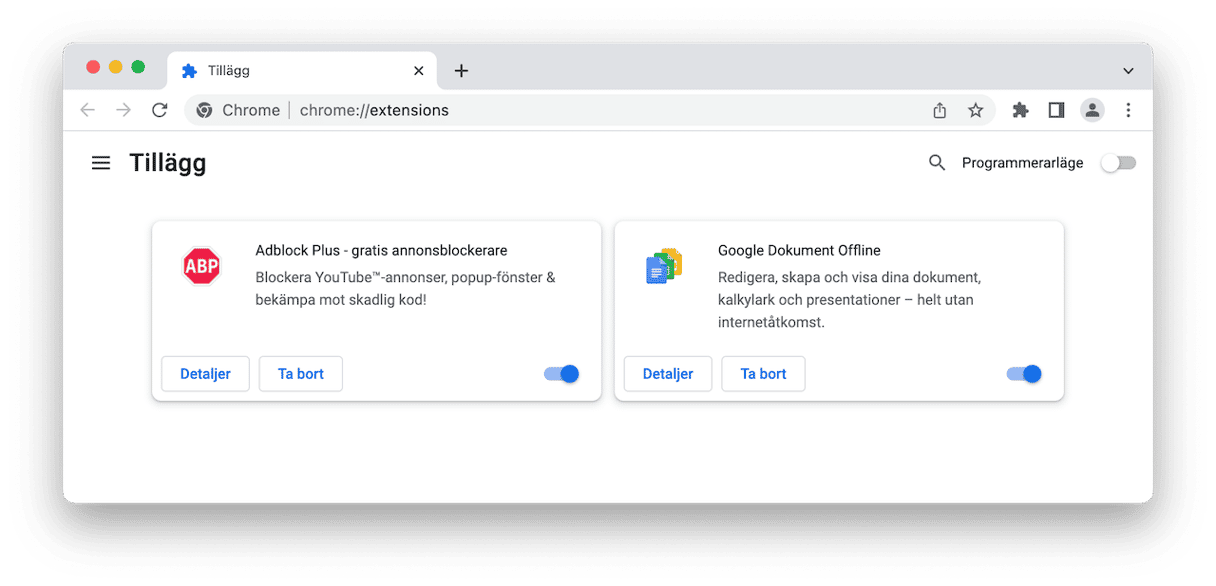Open the Chrome three-dot menu
Screen dimensions: 1216x586
pyautogui.click(x=1128, y=110)
